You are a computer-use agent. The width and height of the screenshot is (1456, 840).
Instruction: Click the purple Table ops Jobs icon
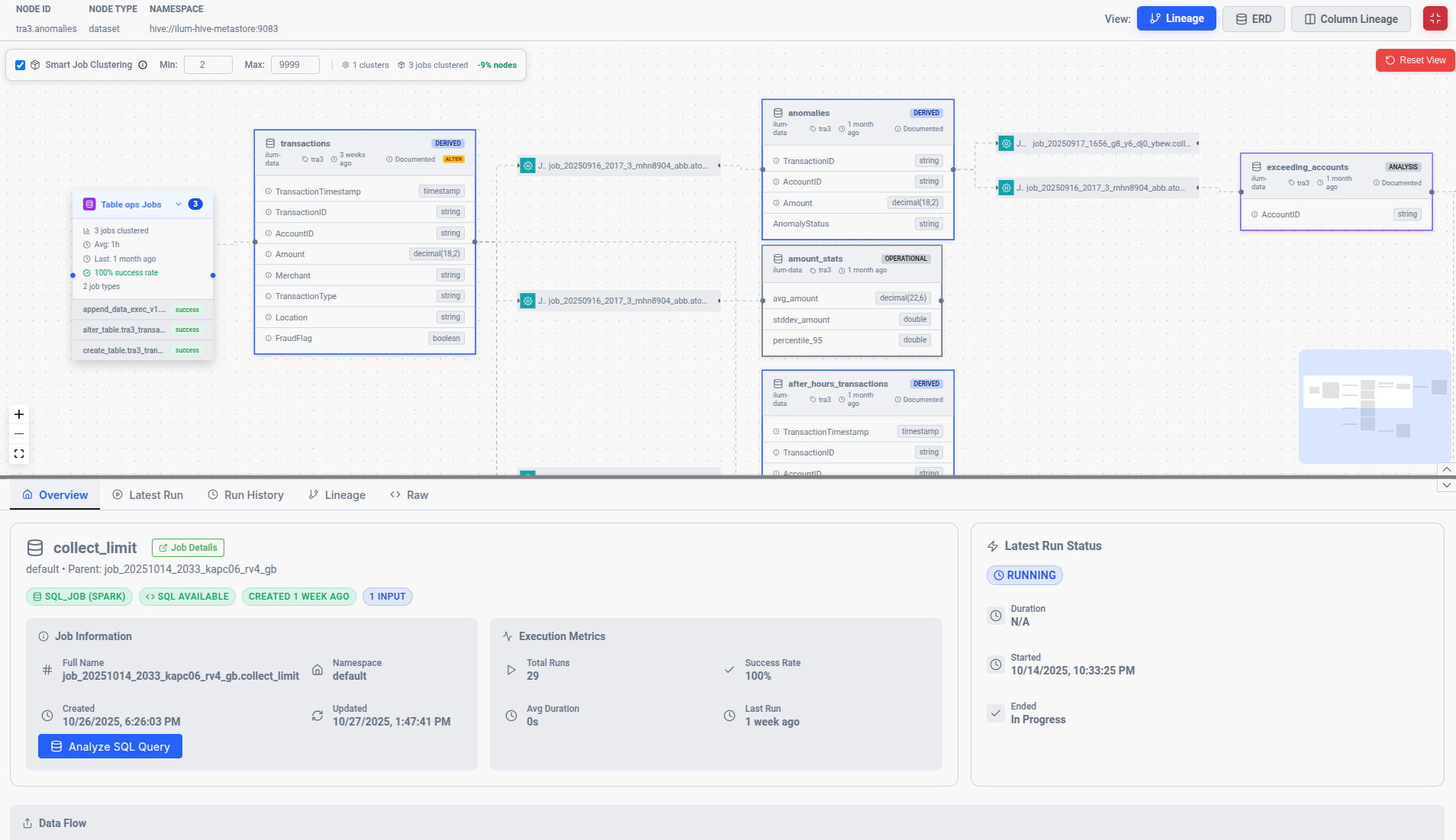(x=89, y=204)
